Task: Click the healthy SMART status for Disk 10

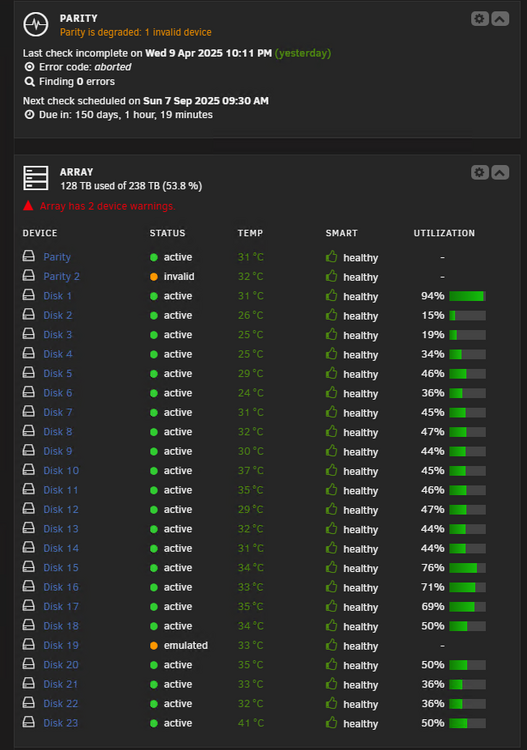Action: point(361,472)
